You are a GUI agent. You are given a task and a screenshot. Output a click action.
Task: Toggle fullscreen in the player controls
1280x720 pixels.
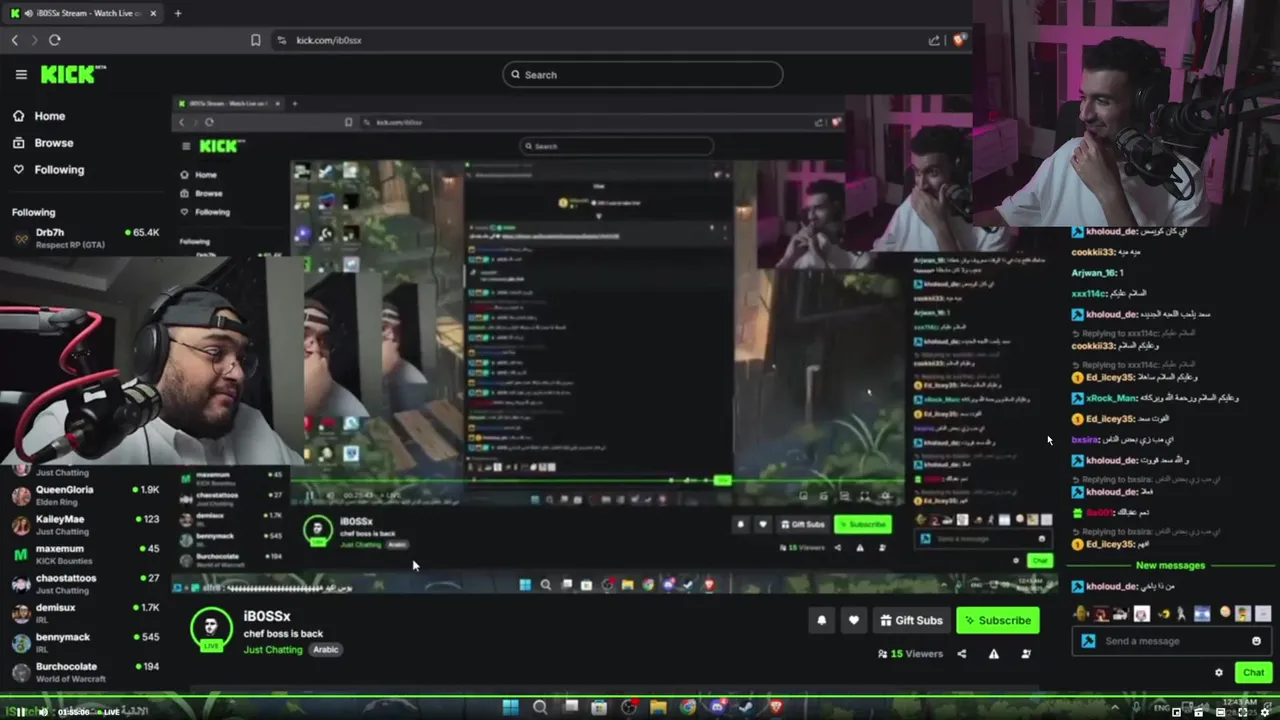1243,712
